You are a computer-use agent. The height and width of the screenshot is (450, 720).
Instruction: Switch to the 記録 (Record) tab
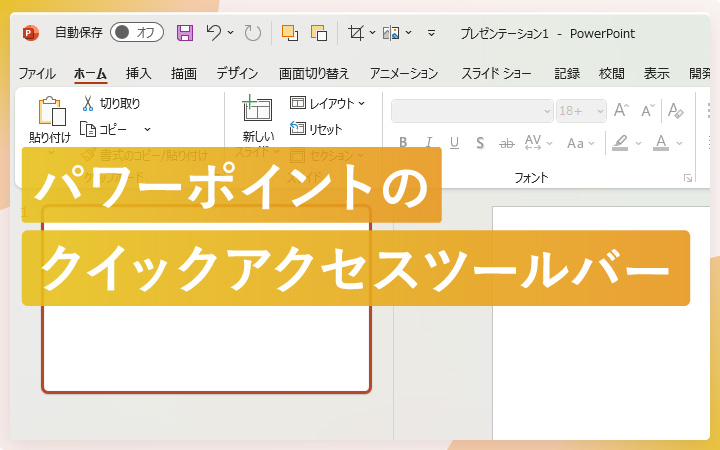[567, 73]
